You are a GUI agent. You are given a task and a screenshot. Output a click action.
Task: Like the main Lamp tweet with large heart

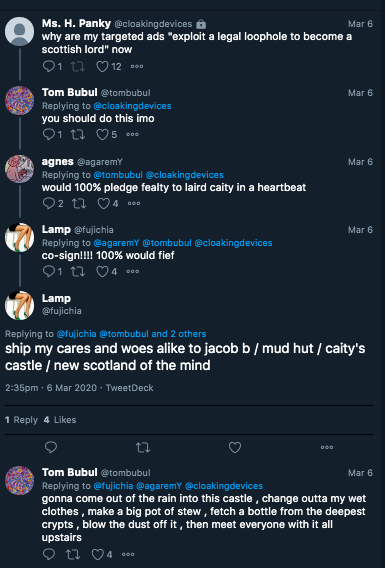click(235, 447)
